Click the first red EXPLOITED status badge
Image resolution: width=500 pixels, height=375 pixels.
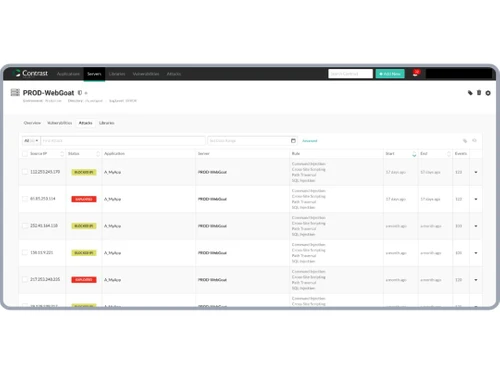pyautogui.click(x=84, y=199)
